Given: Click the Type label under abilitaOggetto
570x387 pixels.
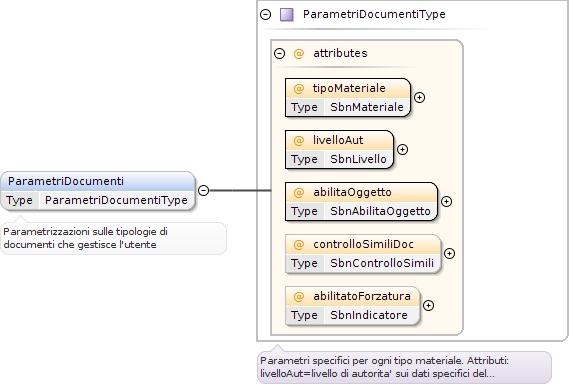Looking at the screenshot, I should click(x=304, y=211).
